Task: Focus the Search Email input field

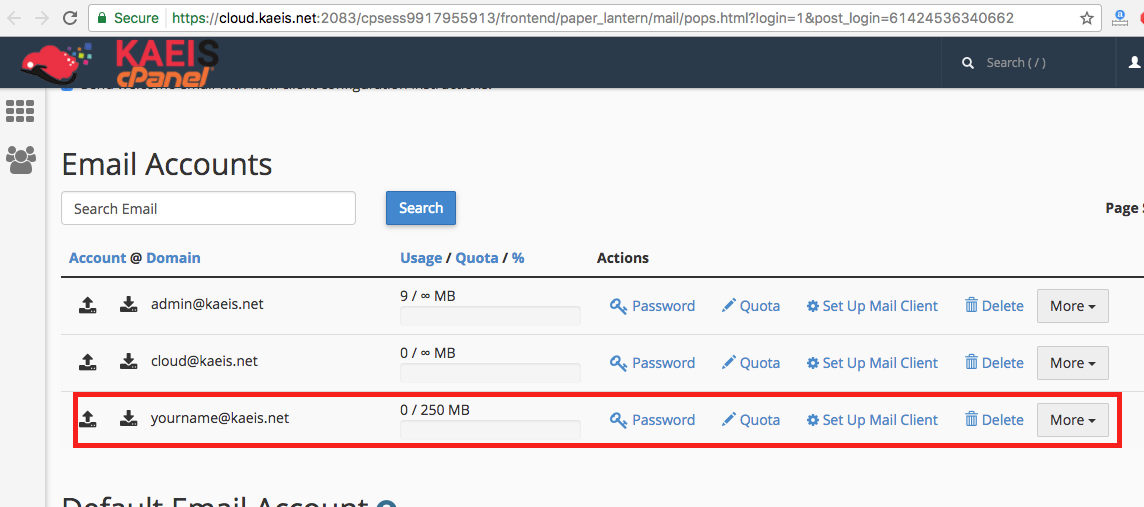Action: [x=208, y=208]
